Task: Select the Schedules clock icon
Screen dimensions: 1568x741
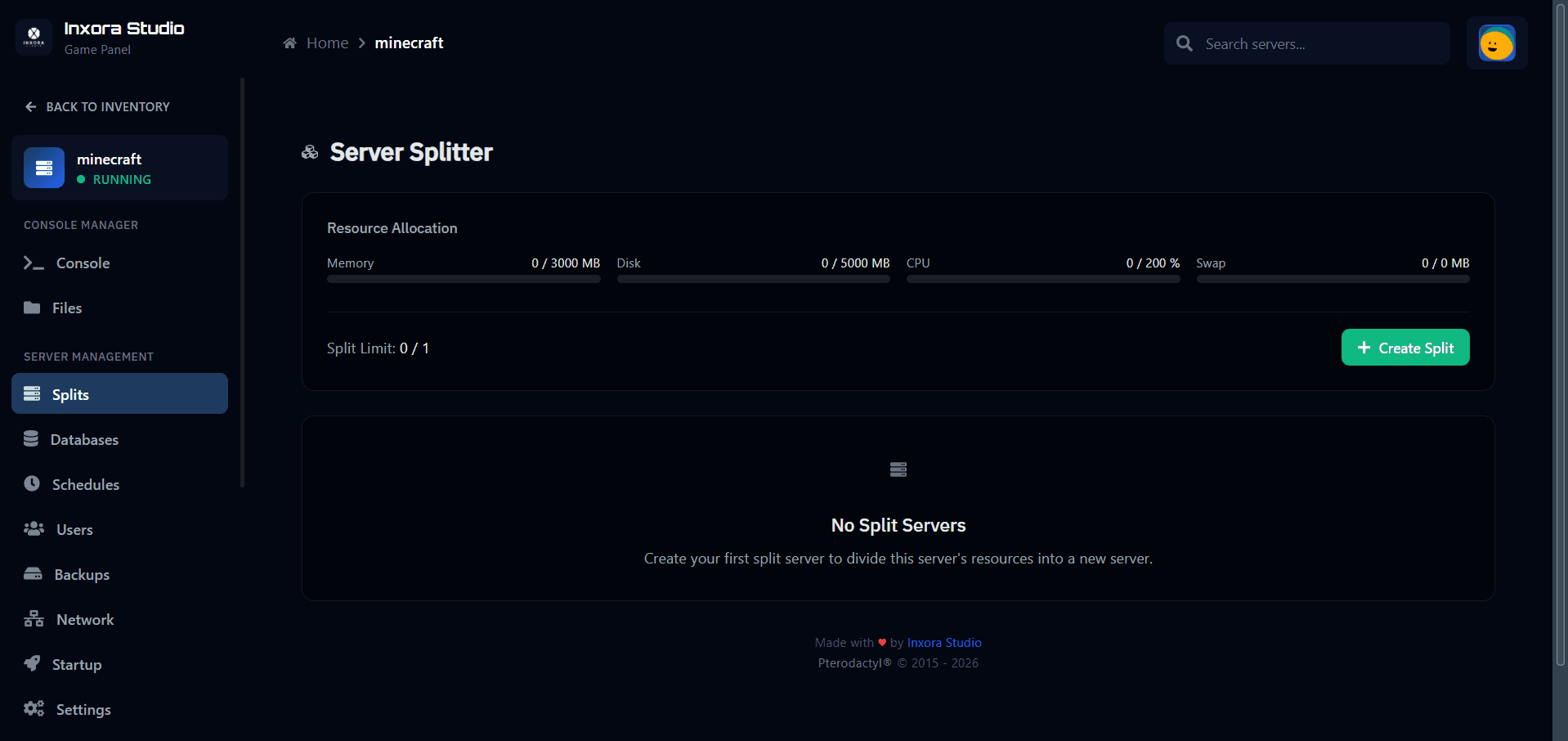Action: 33,483
